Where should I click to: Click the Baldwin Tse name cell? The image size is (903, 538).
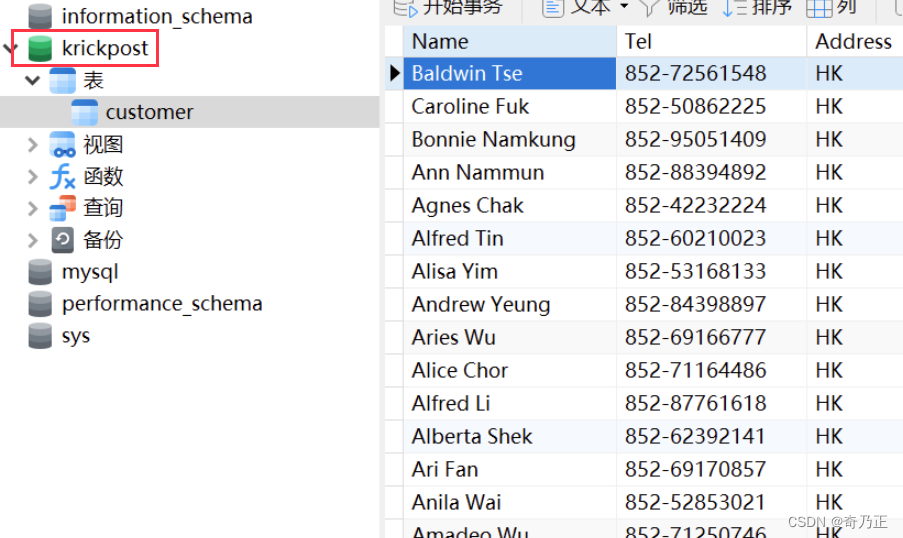click(x=510, y=73)
